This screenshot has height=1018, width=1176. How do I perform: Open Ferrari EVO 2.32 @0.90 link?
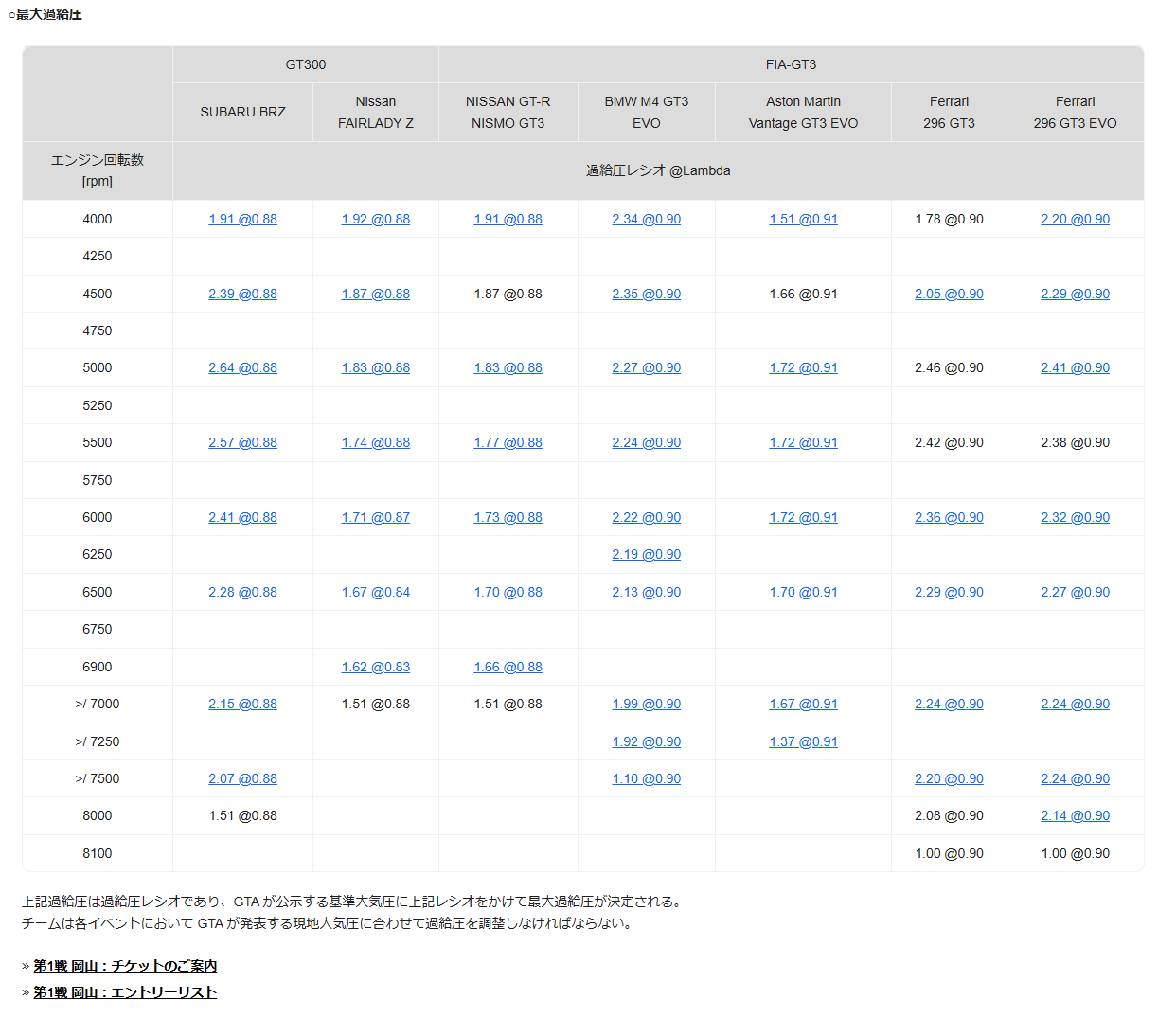click(x=1076, y=517)
